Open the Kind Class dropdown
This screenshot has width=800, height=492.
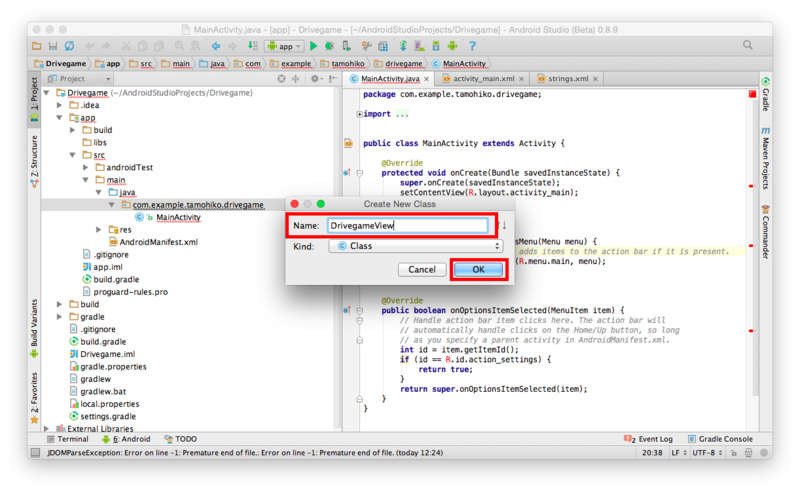[x=416, y=246]
